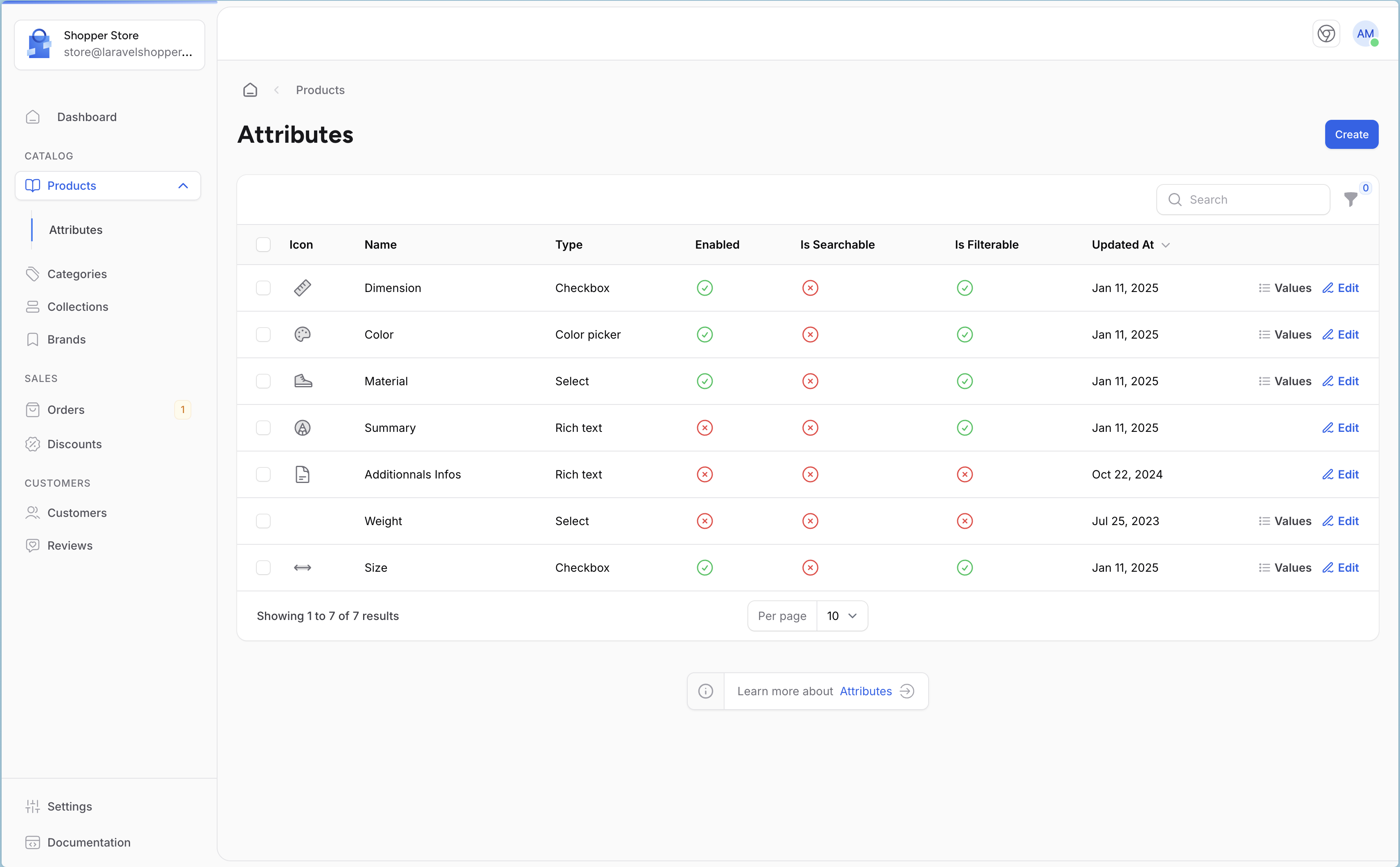Open the per page dropdown showing 10
The height and width of the screenshot is (867, 1400).
click(x=841, y=615)
